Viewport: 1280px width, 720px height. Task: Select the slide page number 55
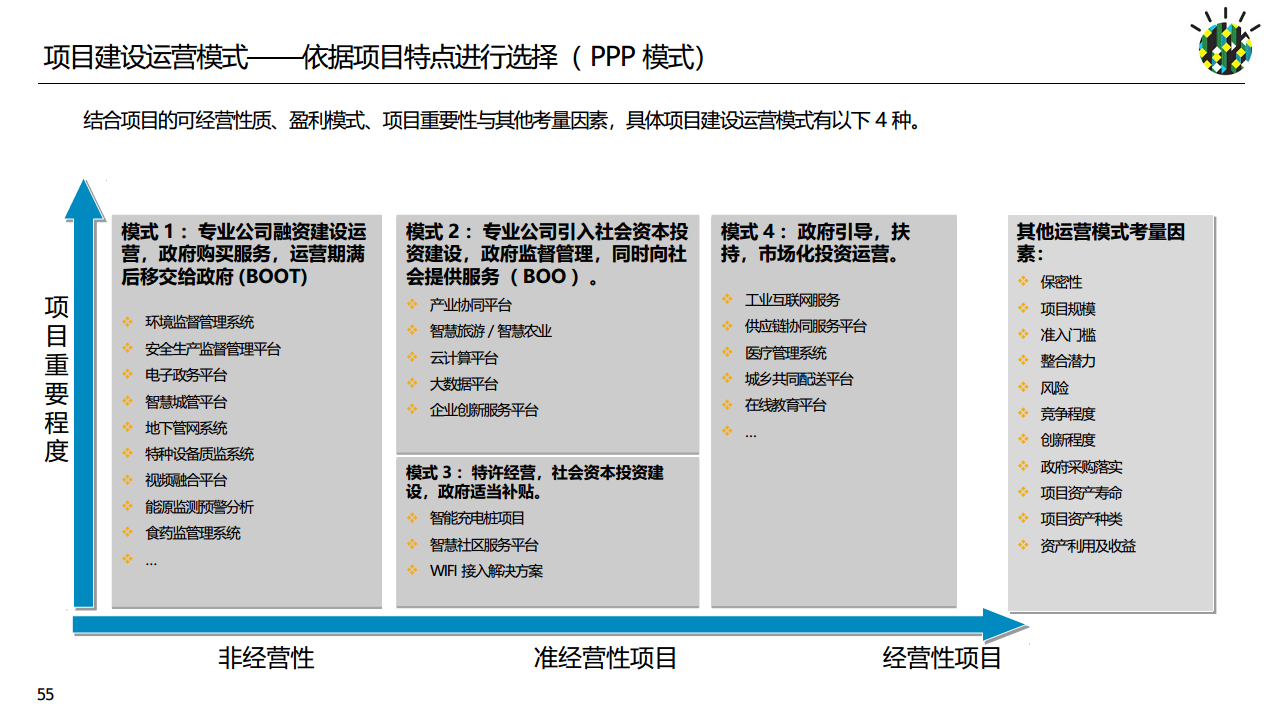tap(44, 692)
